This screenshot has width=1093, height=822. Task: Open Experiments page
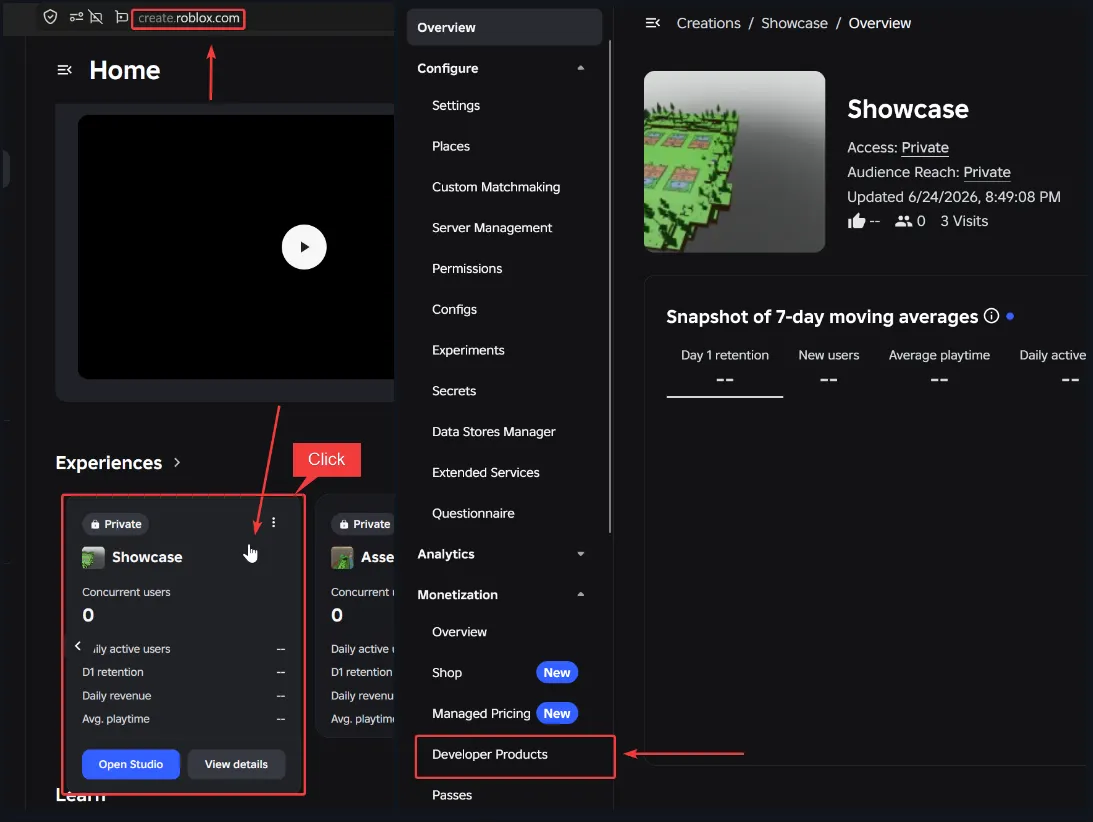[468, 350]
